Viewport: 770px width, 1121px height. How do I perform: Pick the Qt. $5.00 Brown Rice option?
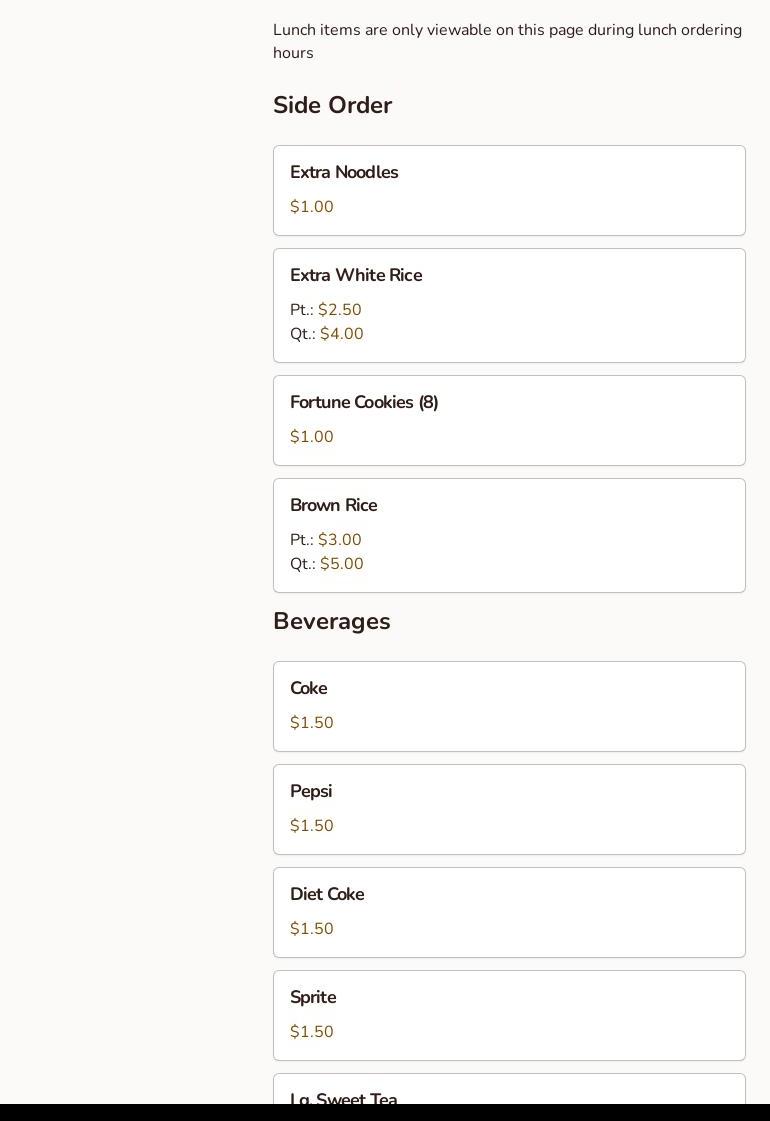[327, 564]
